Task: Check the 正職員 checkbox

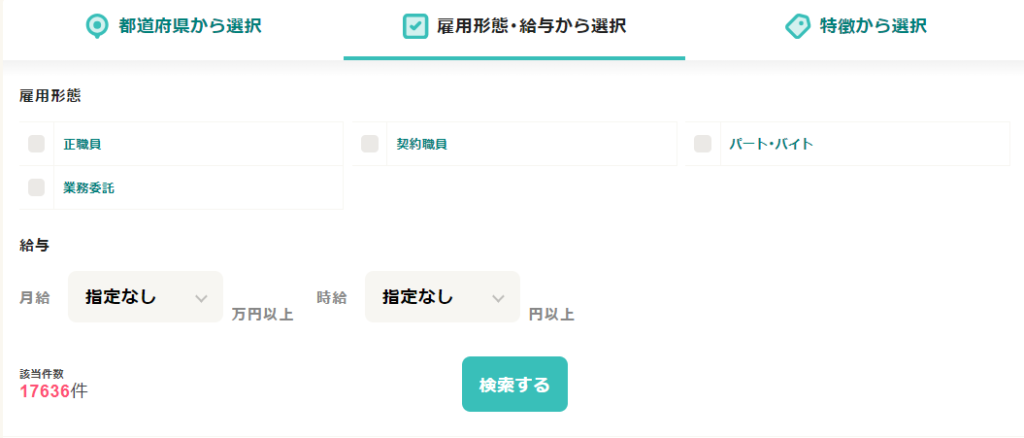Action: pos(37,144)
